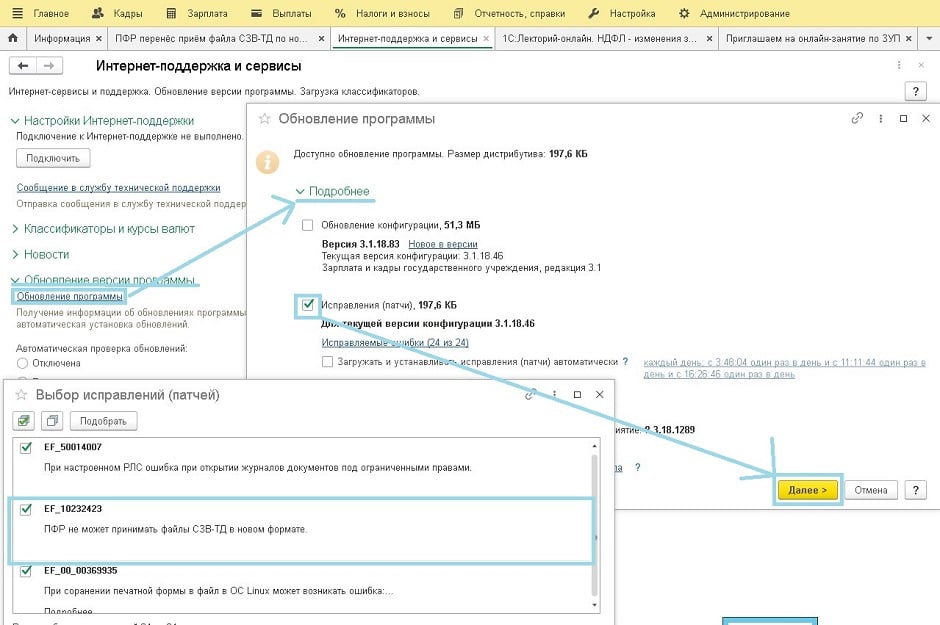Click the patch list vertical scrollbar
This screenshot has height=625, width=940.
click(596, 520)
